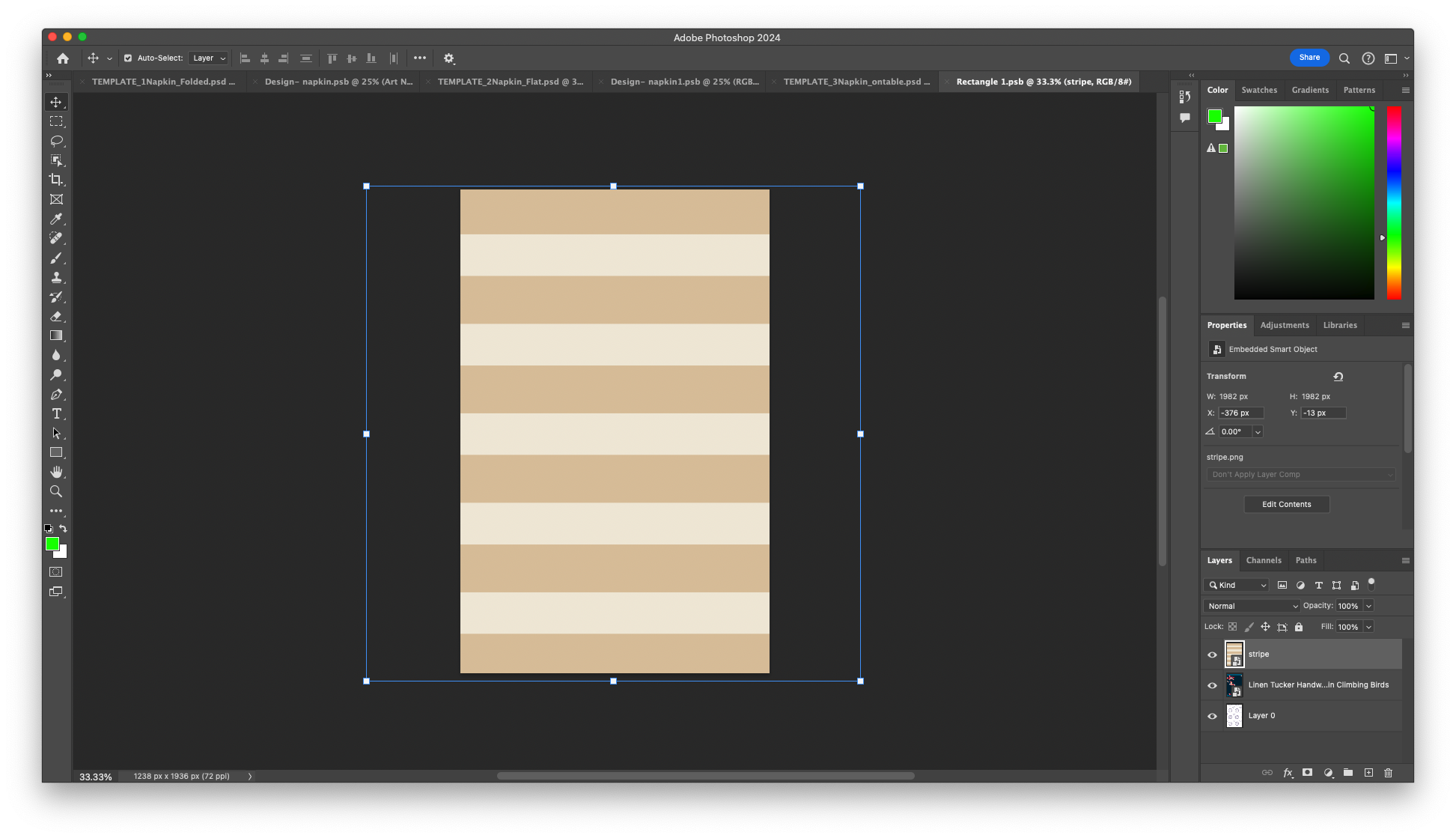Open the Channels tab
Viewport: 1456px width, 838px height.
pos(1264,560)
